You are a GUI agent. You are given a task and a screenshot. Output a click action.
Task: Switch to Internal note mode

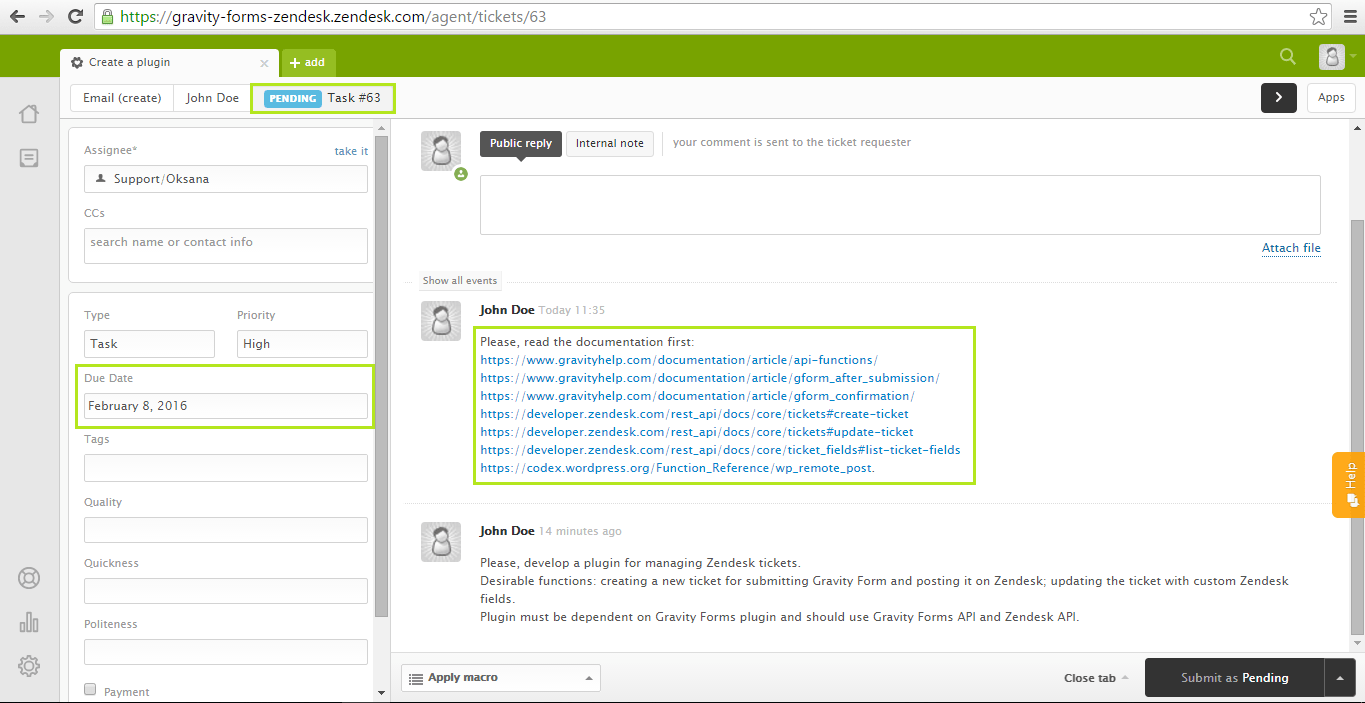(x=610, y=143)
